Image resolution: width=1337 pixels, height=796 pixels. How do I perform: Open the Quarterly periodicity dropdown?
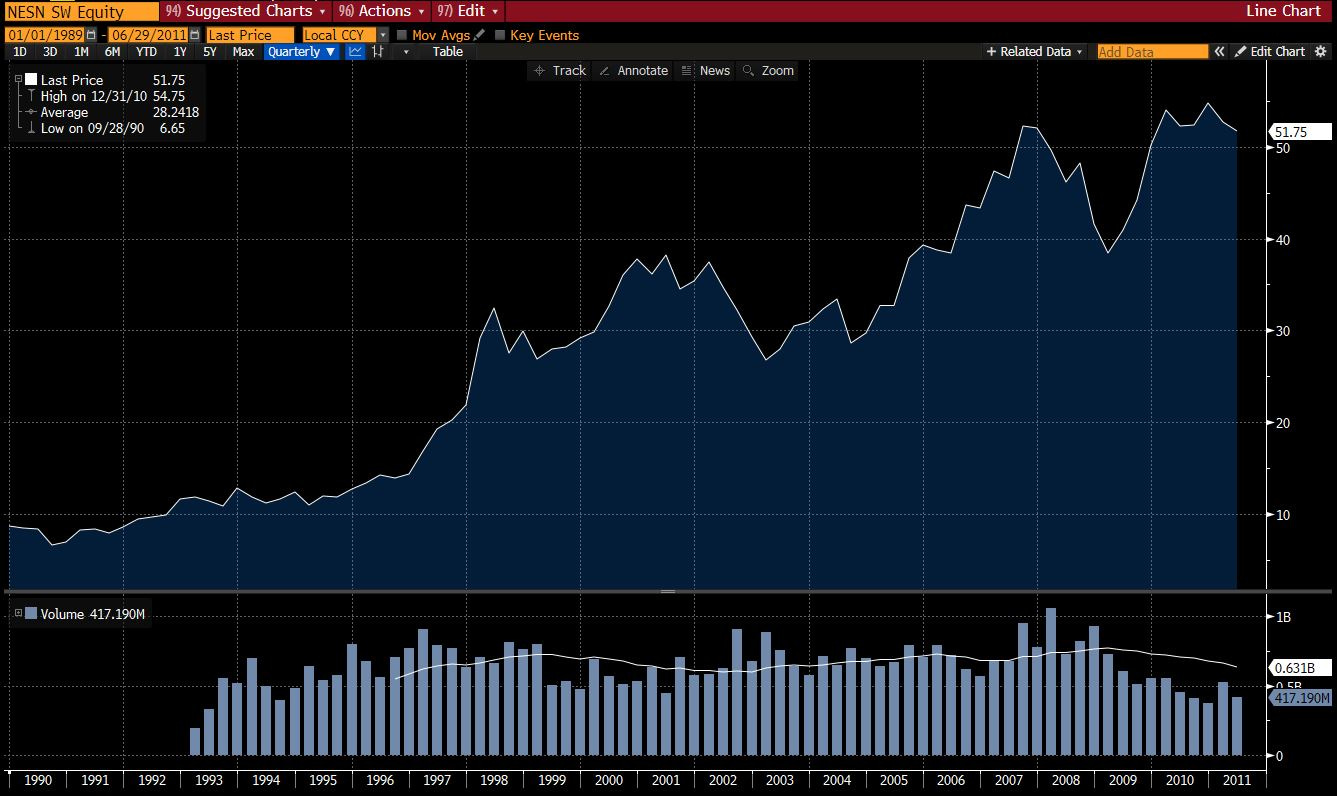click(302, 52)
